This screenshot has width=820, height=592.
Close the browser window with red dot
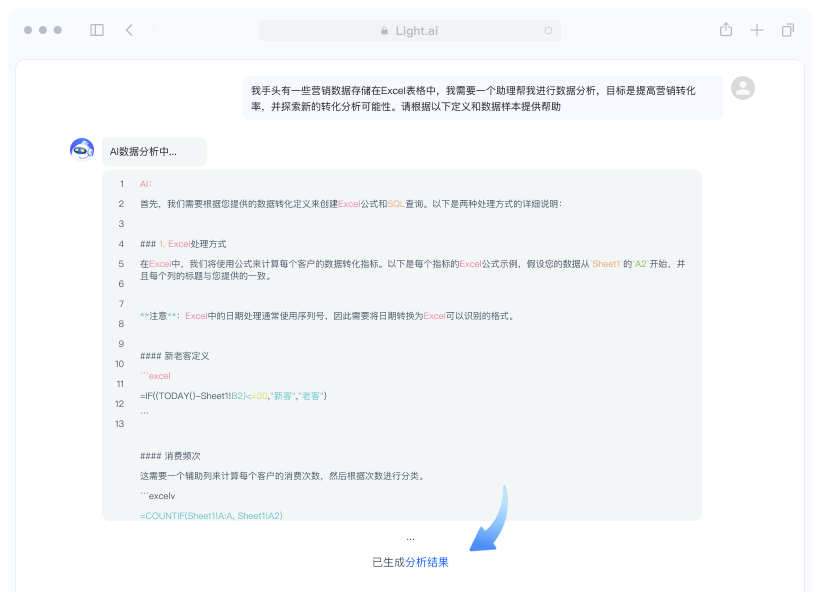(28, 30)
